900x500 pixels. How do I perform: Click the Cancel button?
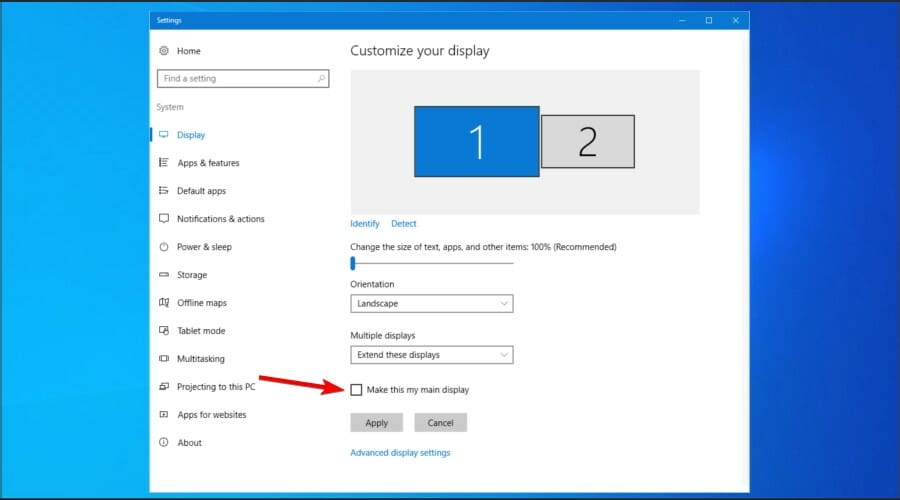[440, 423]
